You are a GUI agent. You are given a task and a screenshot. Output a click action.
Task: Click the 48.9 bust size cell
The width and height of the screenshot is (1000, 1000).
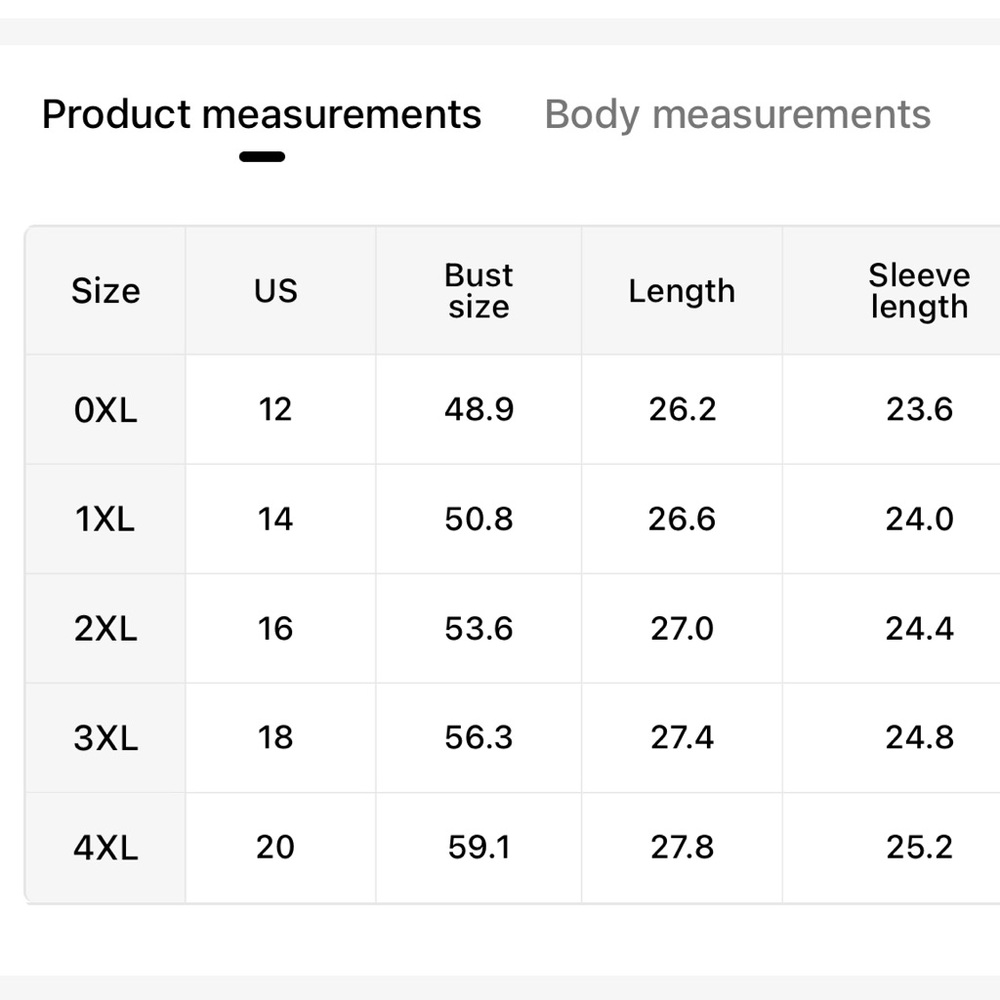479,409
